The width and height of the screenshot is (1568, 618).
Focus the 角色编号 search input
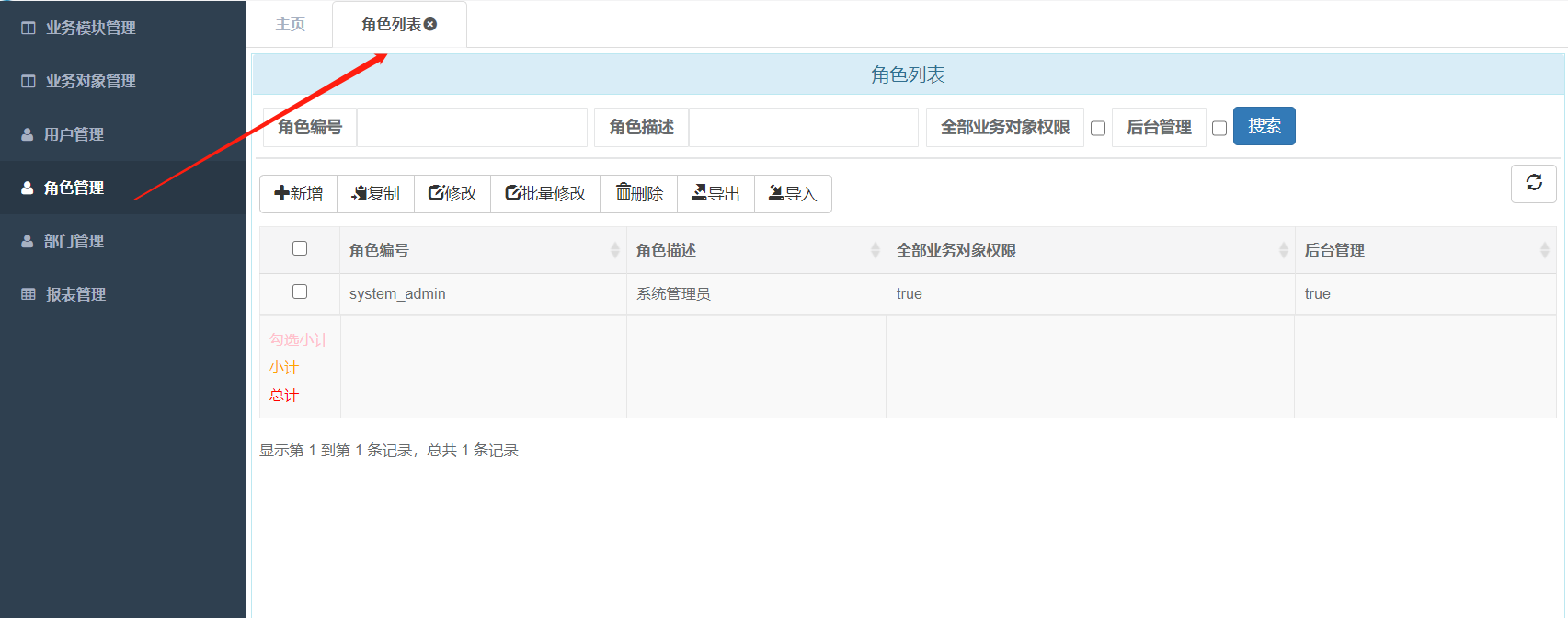click(x=472, y=127)
